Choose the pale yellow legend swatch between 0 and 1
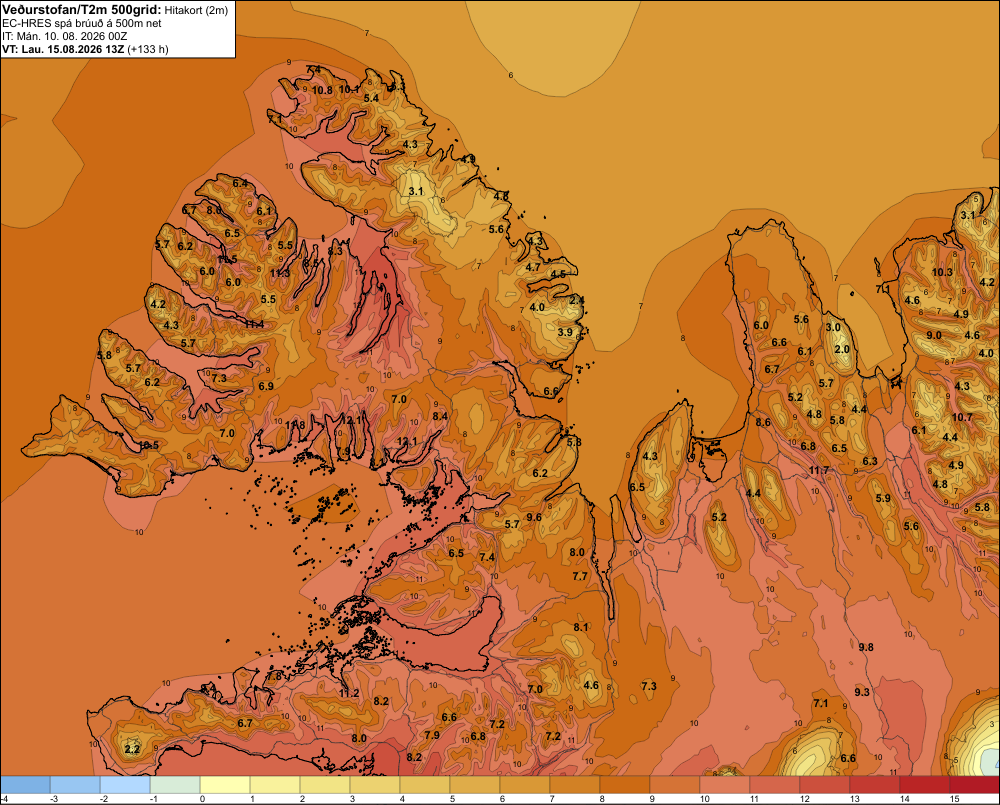1000x805 pixels. (225, 785)
